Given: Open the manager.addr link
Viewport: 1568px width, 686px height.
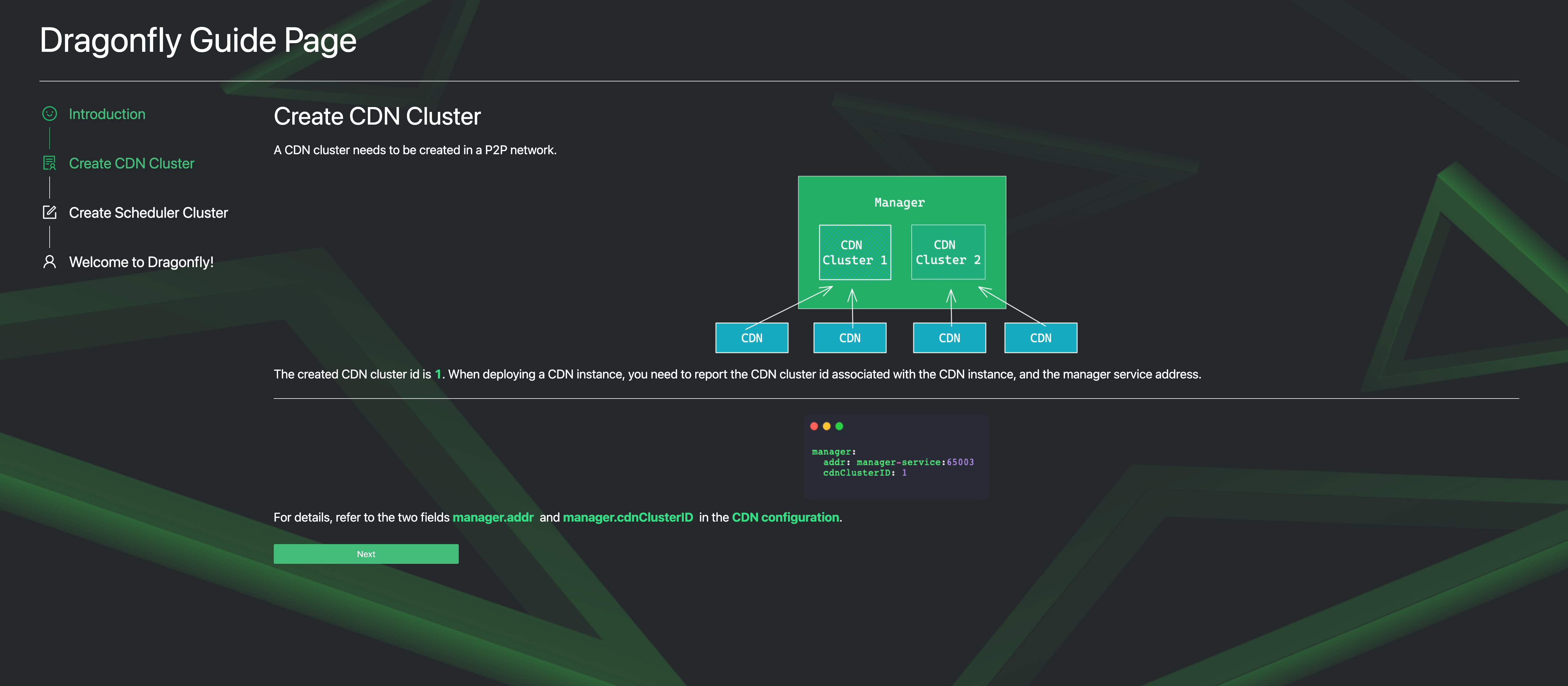Looking at the screenshot, I should [x=493, y=517].
